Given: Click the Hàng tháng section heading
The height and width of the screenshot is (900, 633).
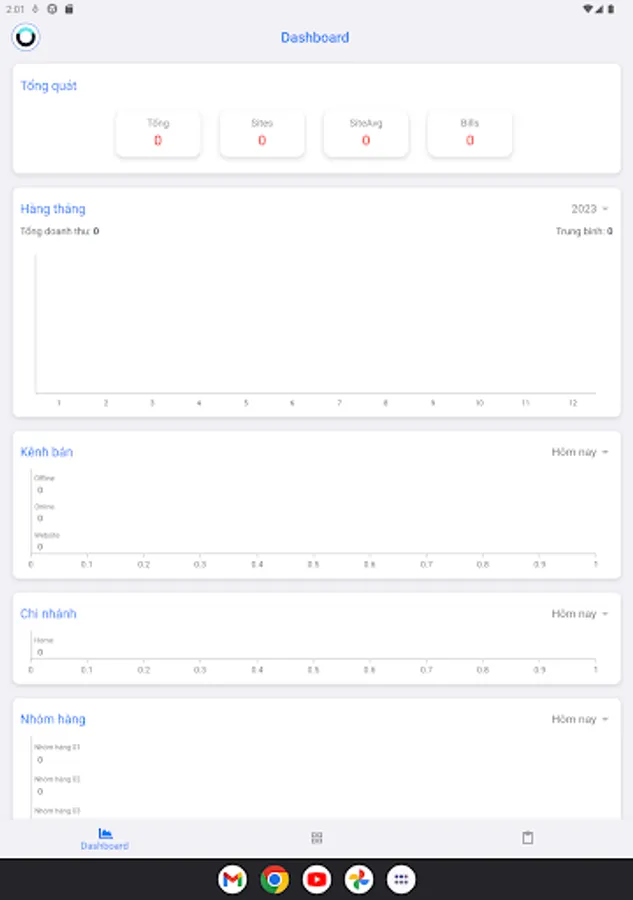Looking at the screenshot, I should (x=53, y=209).
